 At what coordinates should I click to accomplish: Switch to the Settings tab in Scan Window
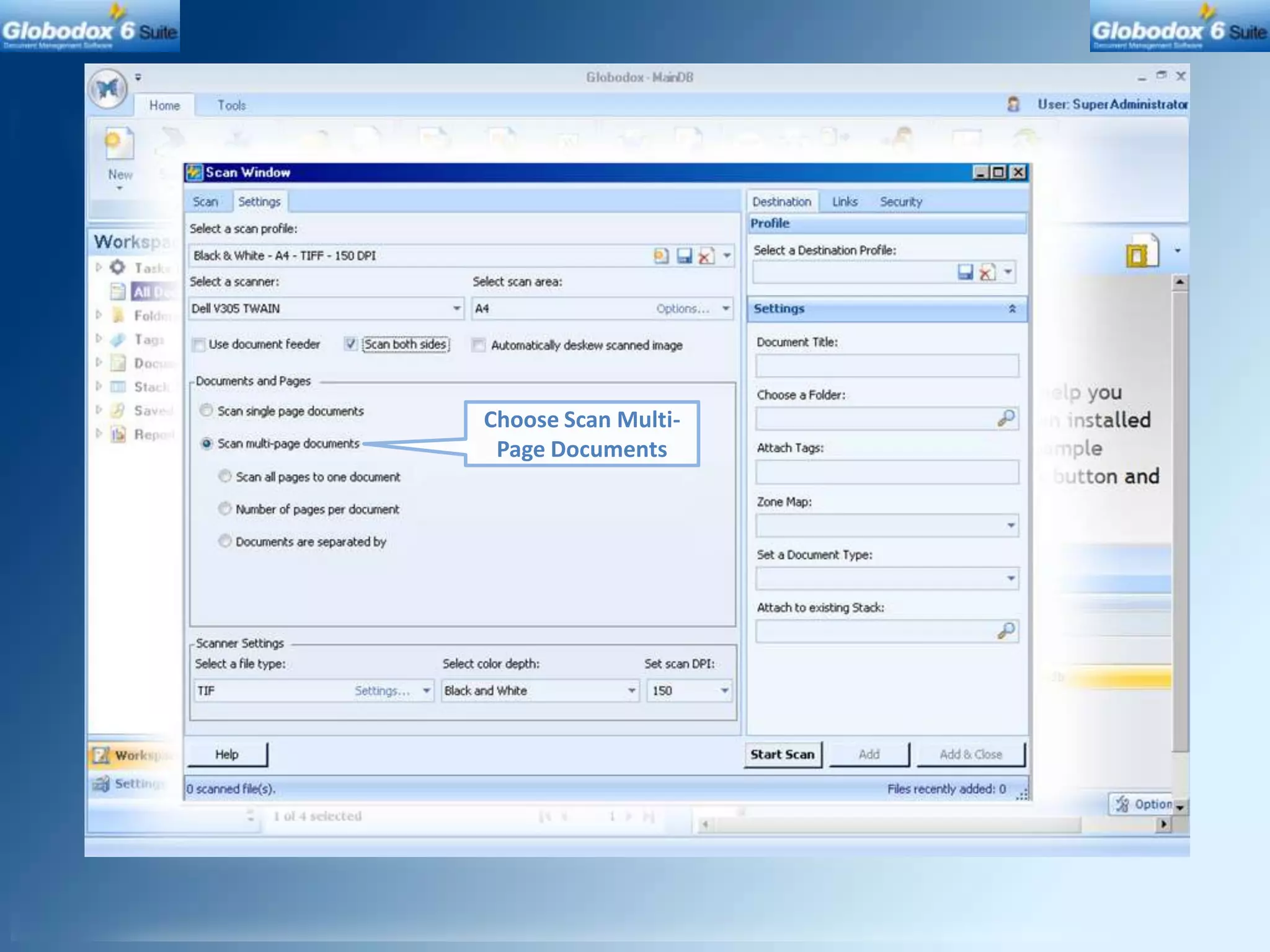pyautogui.click(x=259, y=201)
